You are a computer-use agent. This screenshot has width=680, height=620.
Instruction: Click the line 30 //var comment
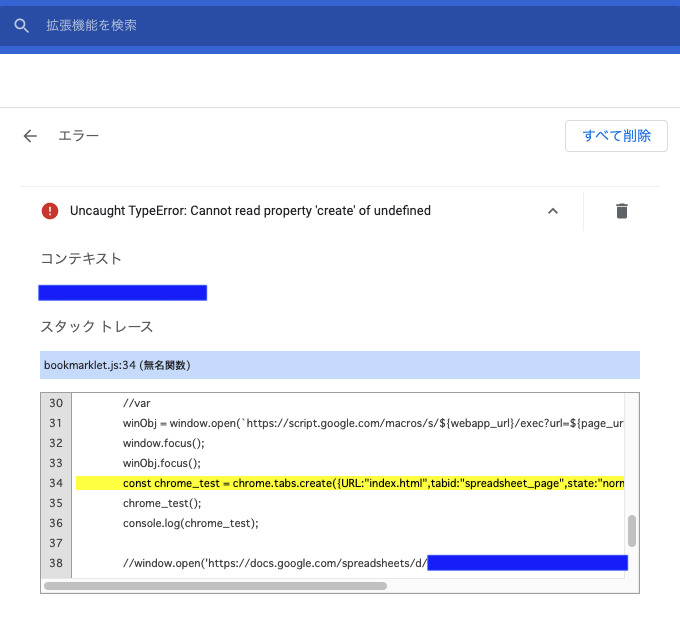click(136, 403)
